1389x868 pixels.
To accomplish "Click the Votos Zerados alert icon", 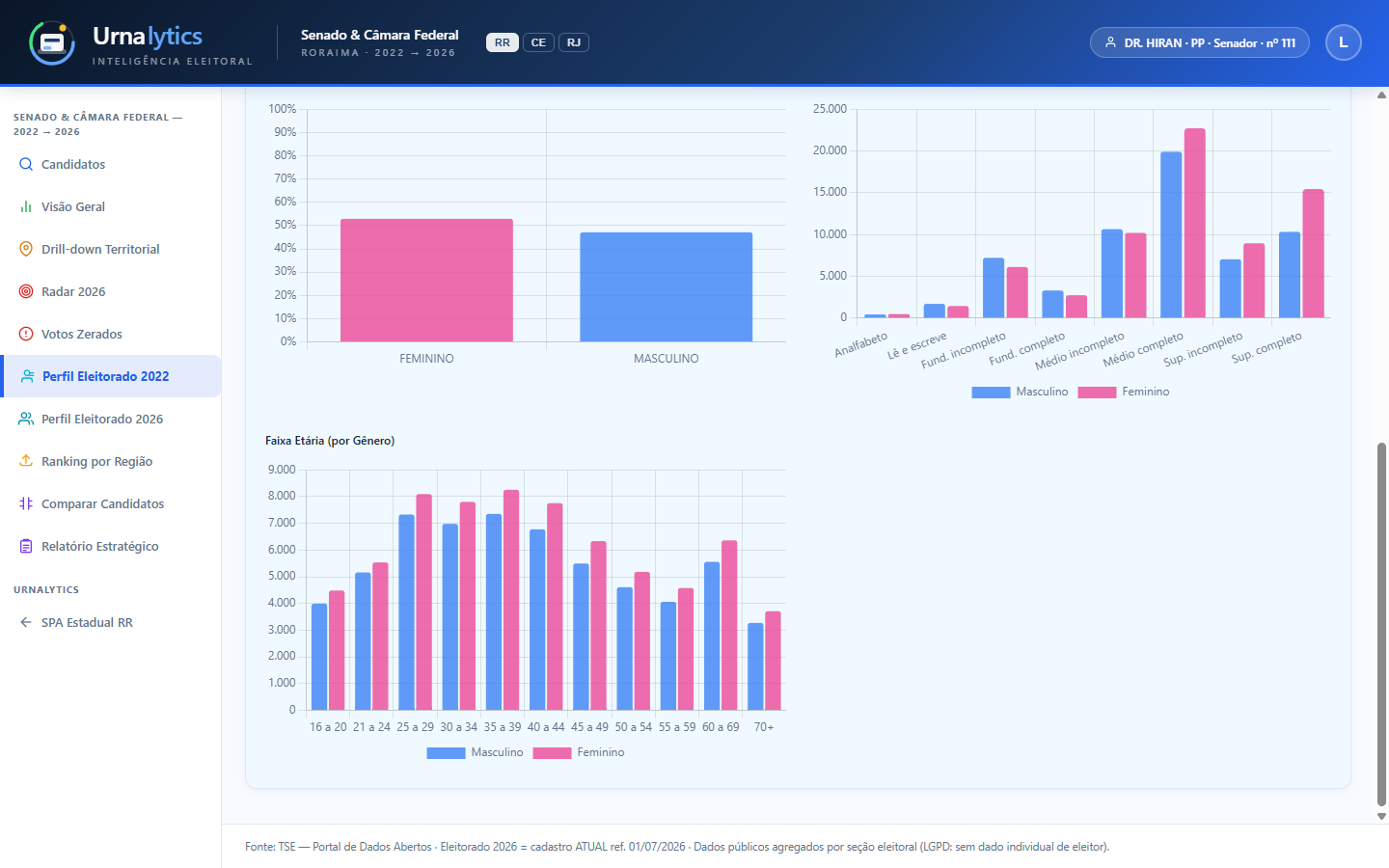I will pos(26,334).
